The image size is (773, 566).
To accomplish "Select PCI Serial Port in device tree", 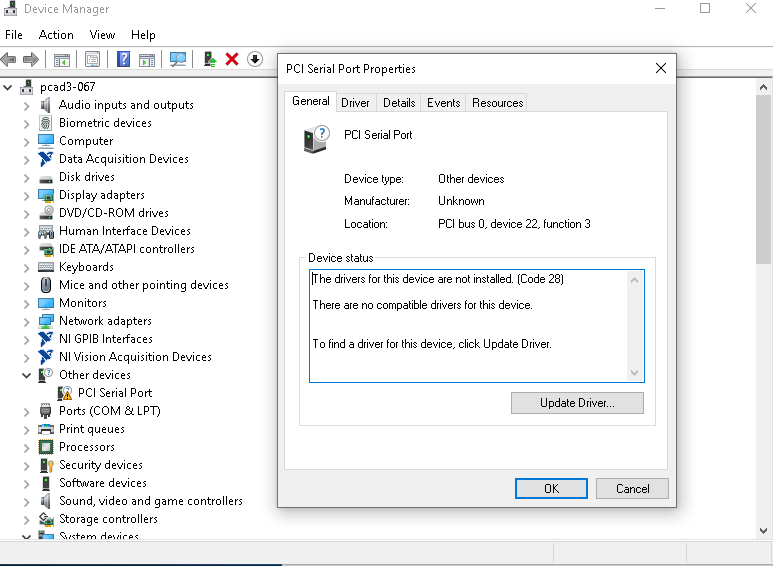I will pyautogui.click(x=115, y=393).
